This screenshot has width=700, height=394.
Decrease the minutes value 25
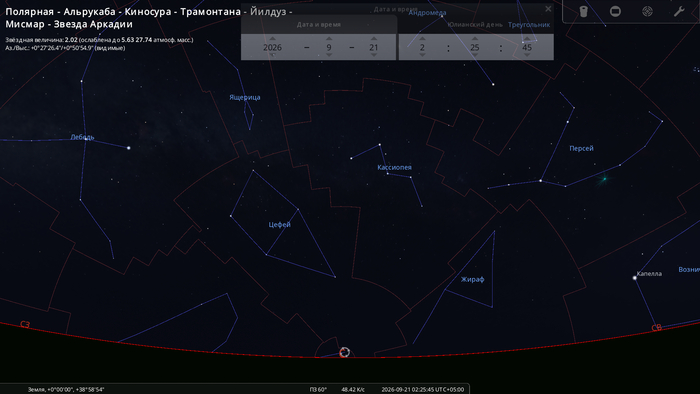point(475,55)
